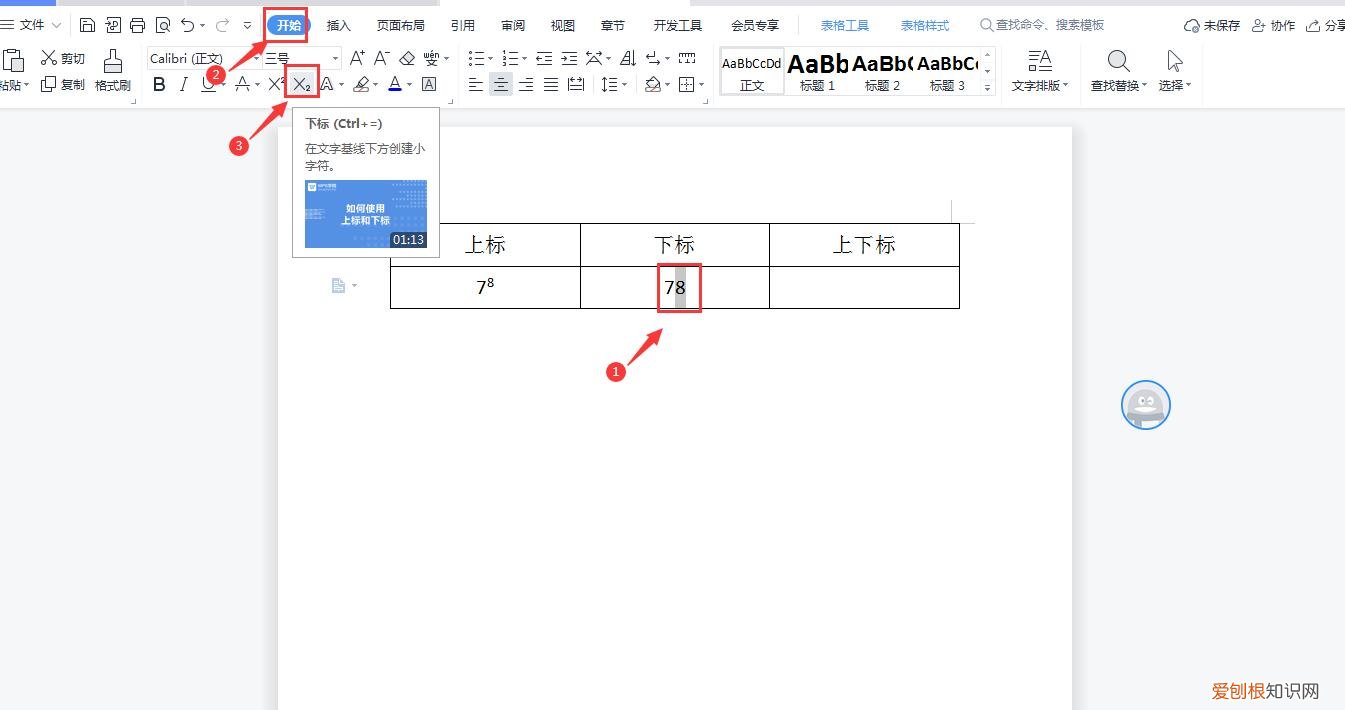Click the 协作 collaboration button
Screen dimensions: 1345x710
point(1281,25)
